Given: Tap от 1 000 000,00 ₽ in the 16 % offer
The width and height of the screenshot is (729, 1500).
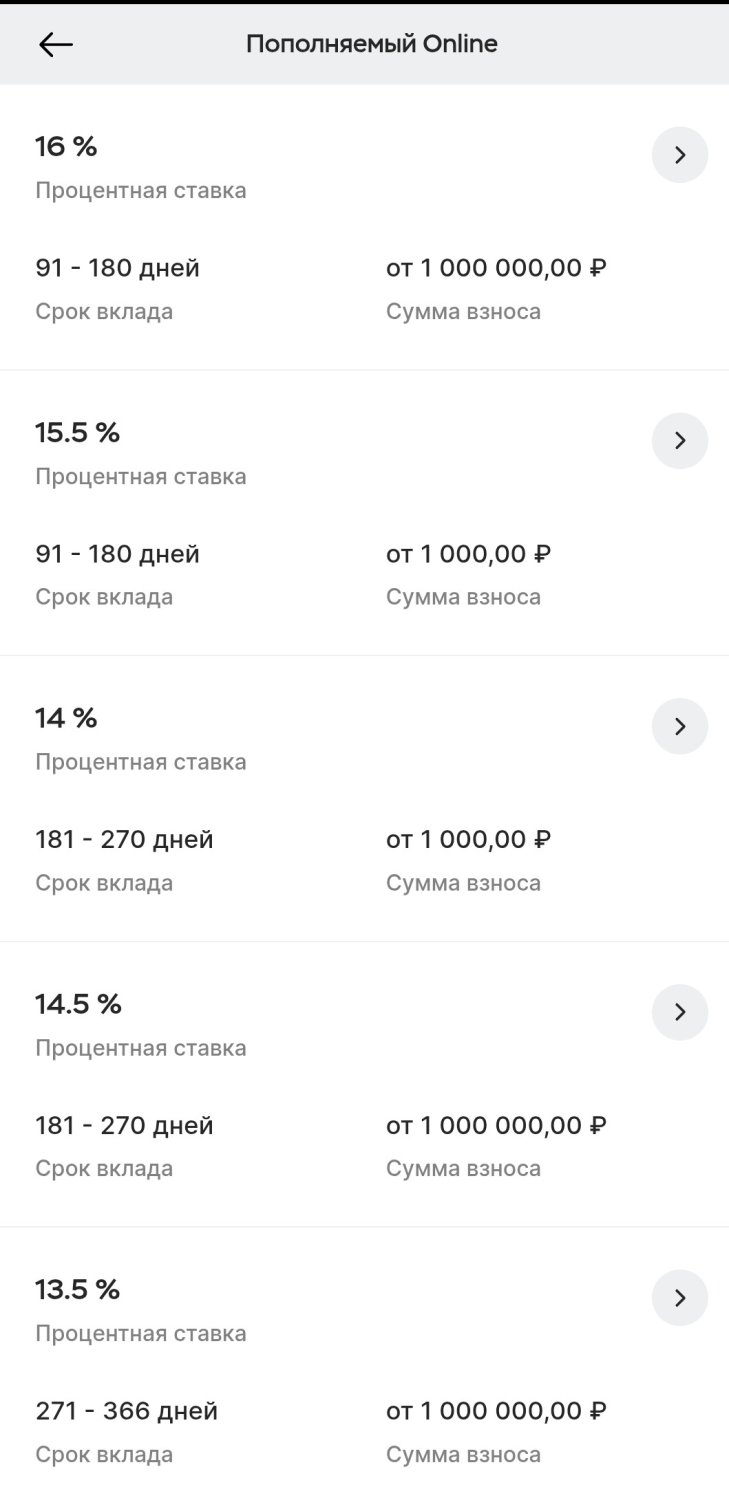Looking at the screenshot, I should pos(496,268).
